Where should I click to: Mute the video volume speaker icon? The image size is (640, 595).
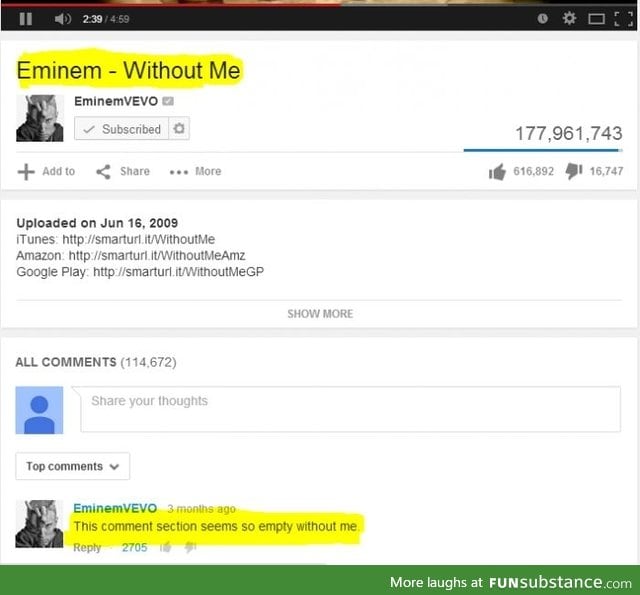click(63, 19)
